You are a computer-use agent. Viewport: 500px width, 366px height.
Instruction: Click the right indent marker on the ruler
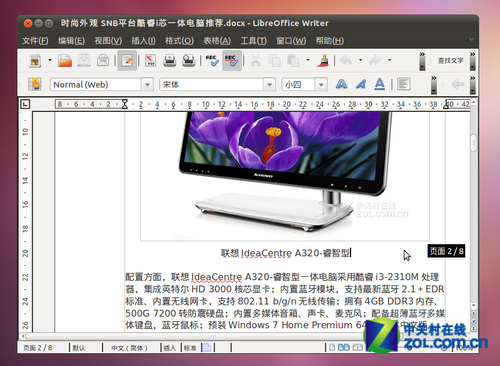[x=446, y=106]
